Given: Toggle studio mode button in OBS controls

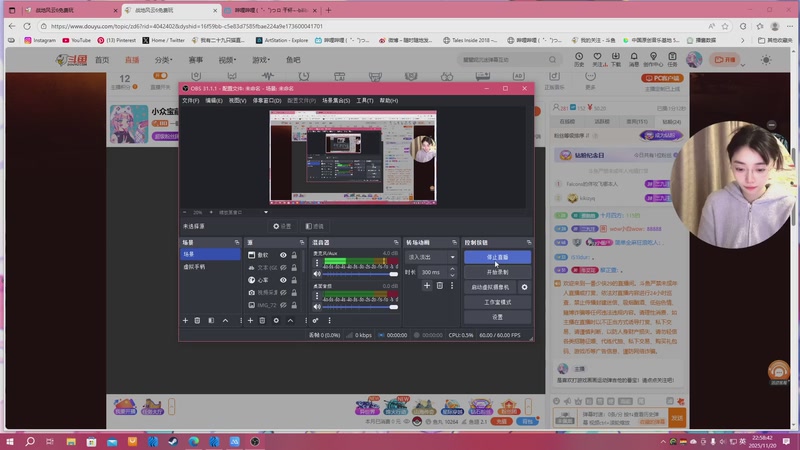Looking at the screenshot, I should 497,302.
